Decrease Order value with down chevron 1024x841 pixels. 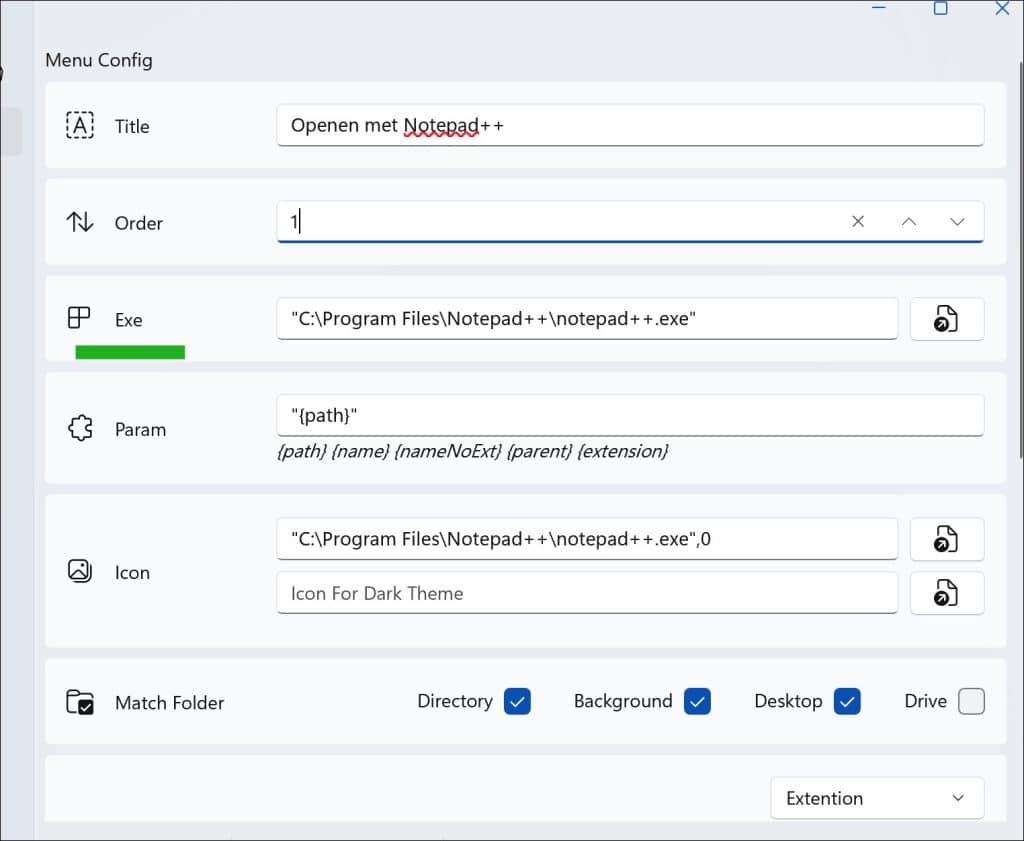957,222
